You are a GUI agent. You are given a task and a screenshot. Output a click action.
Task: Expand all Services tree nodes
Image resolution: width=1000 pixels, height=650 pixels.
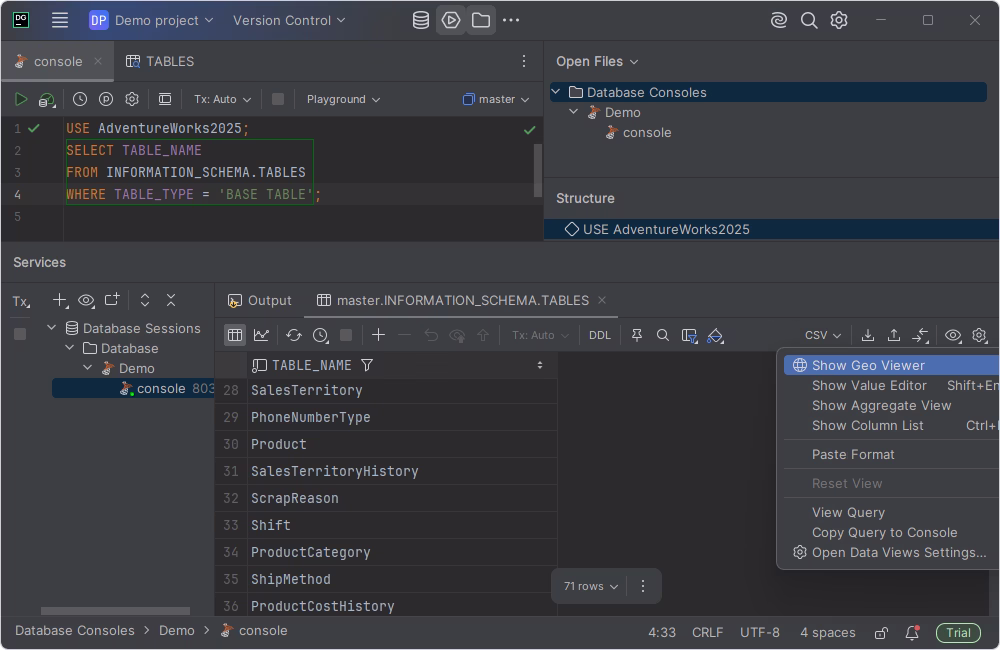tap(145, 300)
